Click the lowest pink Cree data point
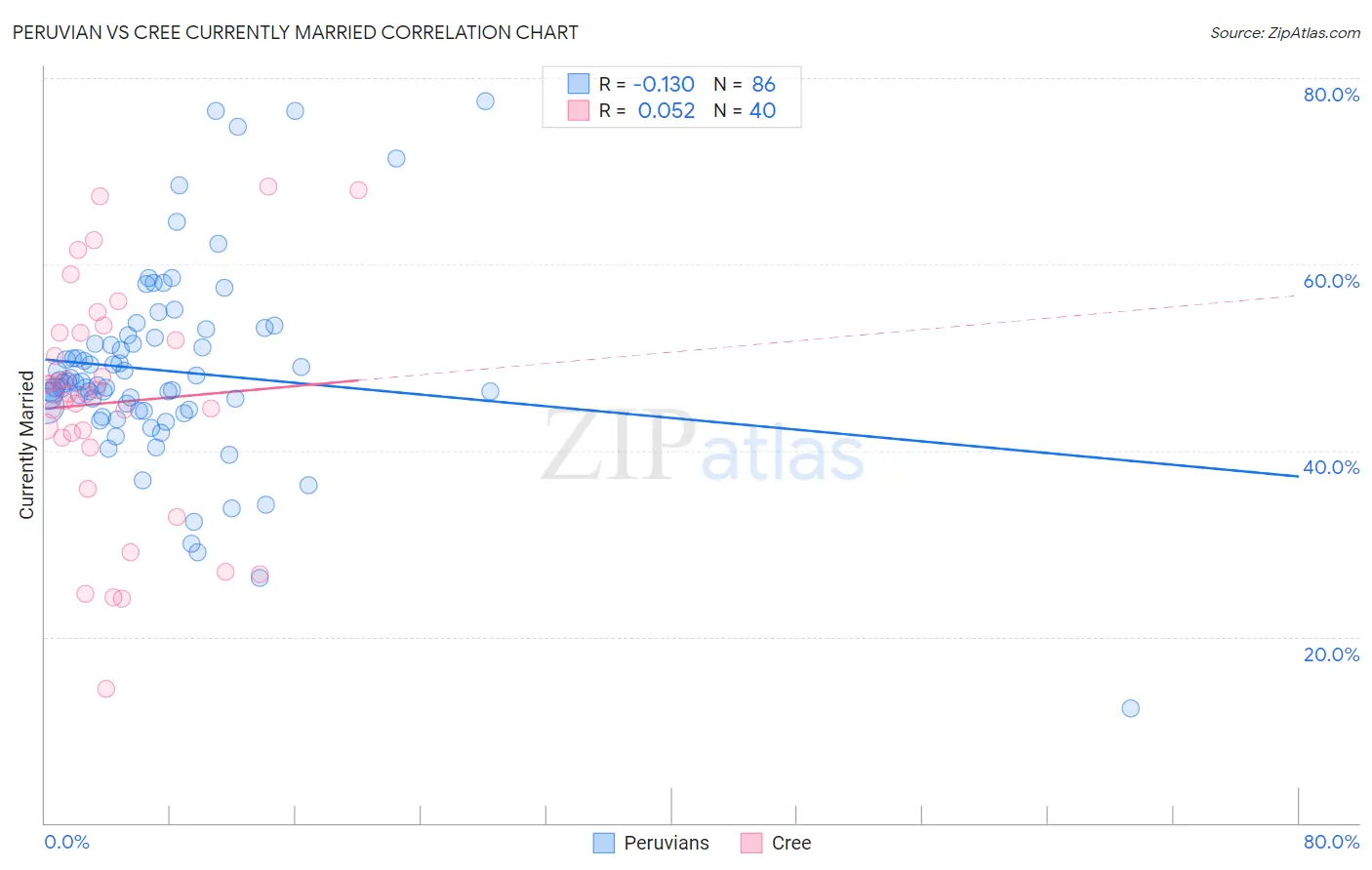This screenshot has width=1372, height=870. point(106,689)
